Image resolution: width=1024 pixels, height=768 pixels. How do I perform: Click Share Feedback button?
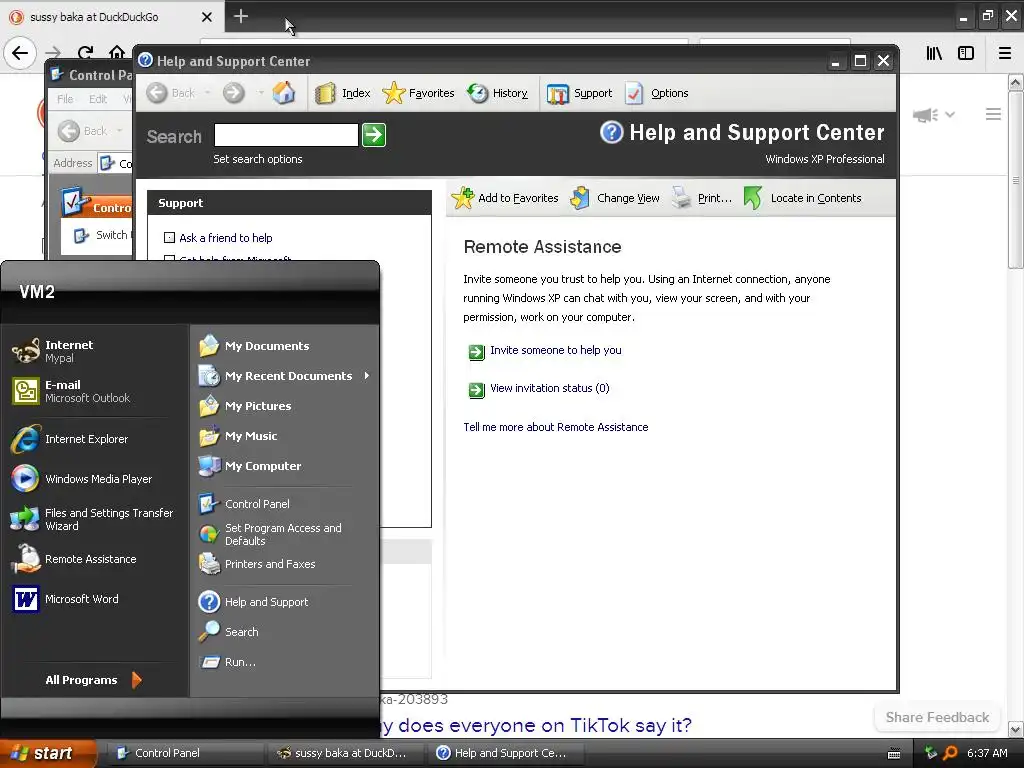click(x=937, y=717)
